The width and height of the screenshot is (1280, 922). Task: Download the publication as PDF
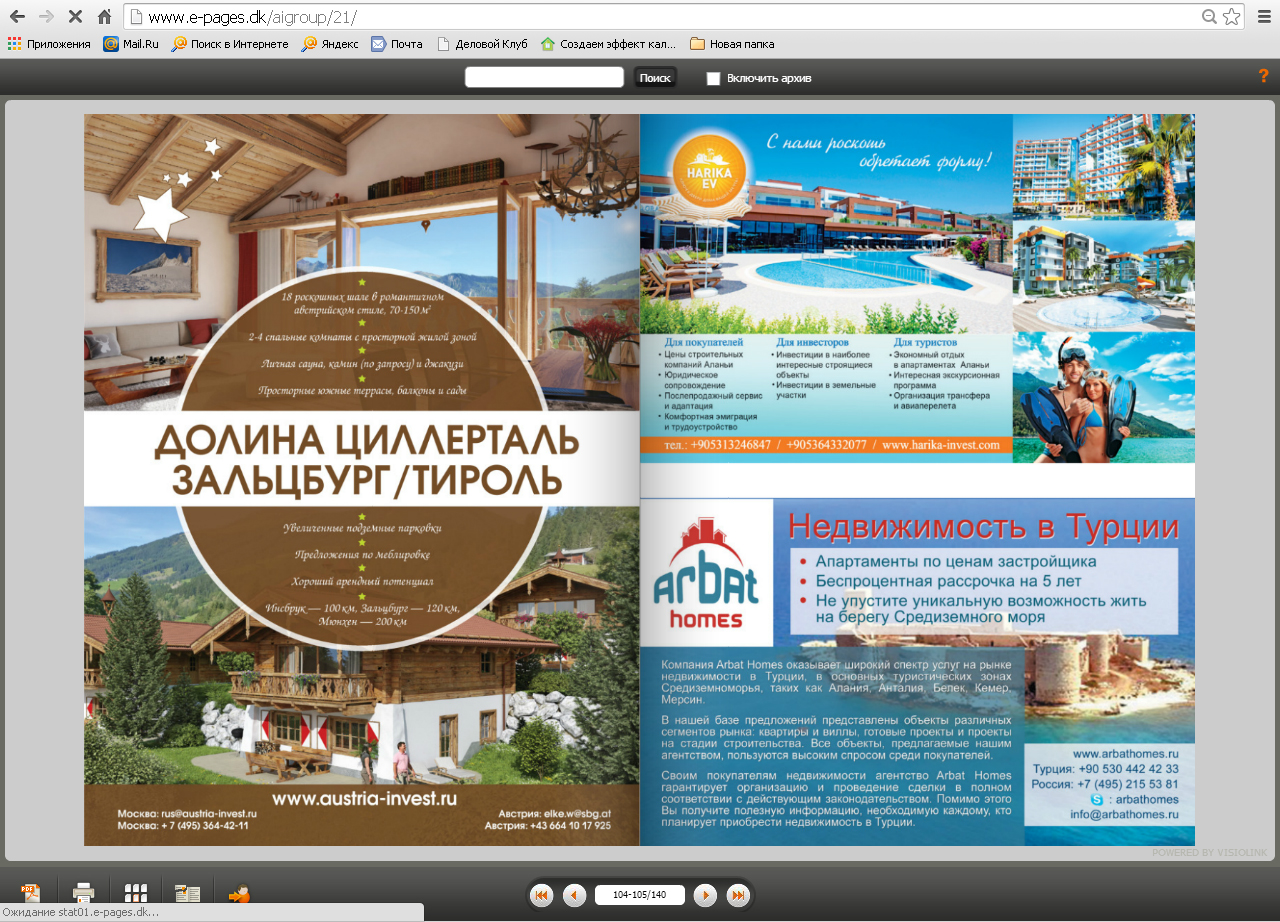coord(30,893)
